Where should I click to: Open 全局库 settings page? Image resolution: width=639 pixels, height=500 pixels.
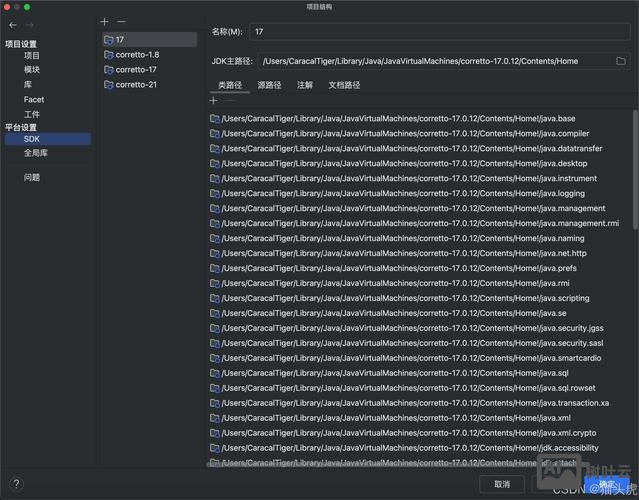[36, 153]
